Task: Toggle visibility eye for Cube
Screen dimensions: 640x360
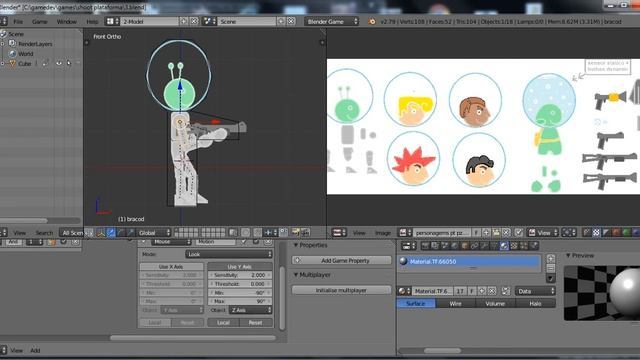Action: [x=59, y=63]
